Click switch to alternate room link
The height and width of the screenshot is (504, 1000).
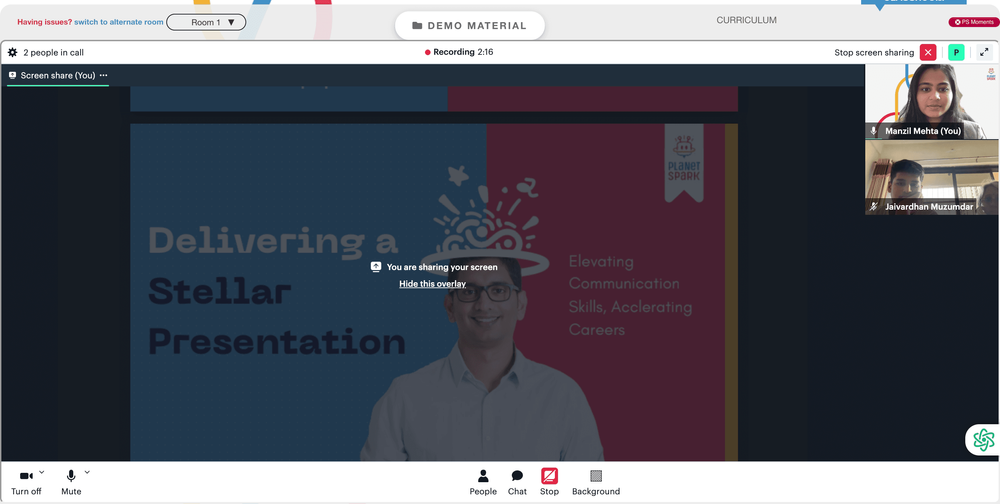(x=119, y=22)
